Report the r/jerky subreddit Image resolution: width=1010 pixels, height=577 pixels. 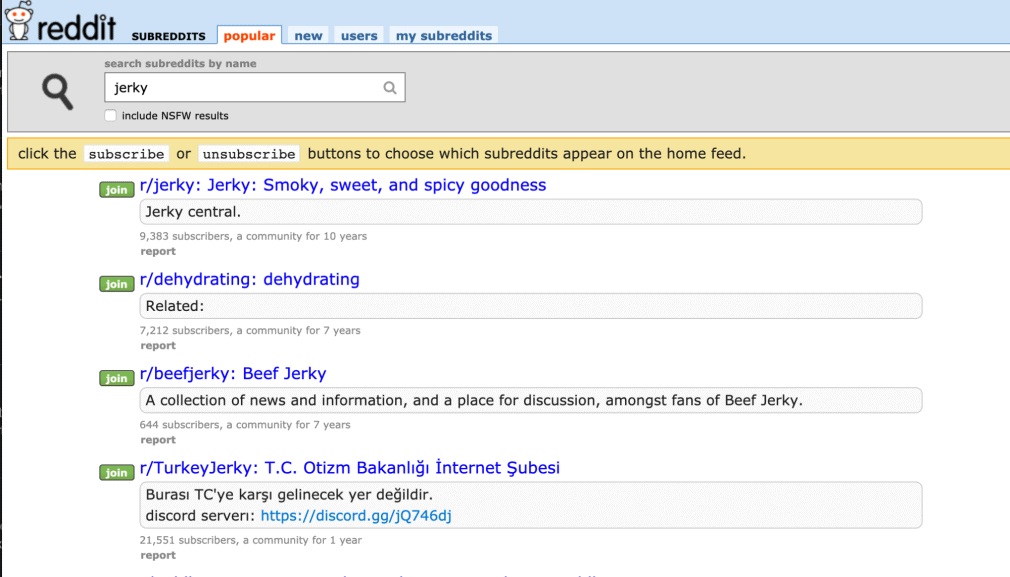[158, 251]
